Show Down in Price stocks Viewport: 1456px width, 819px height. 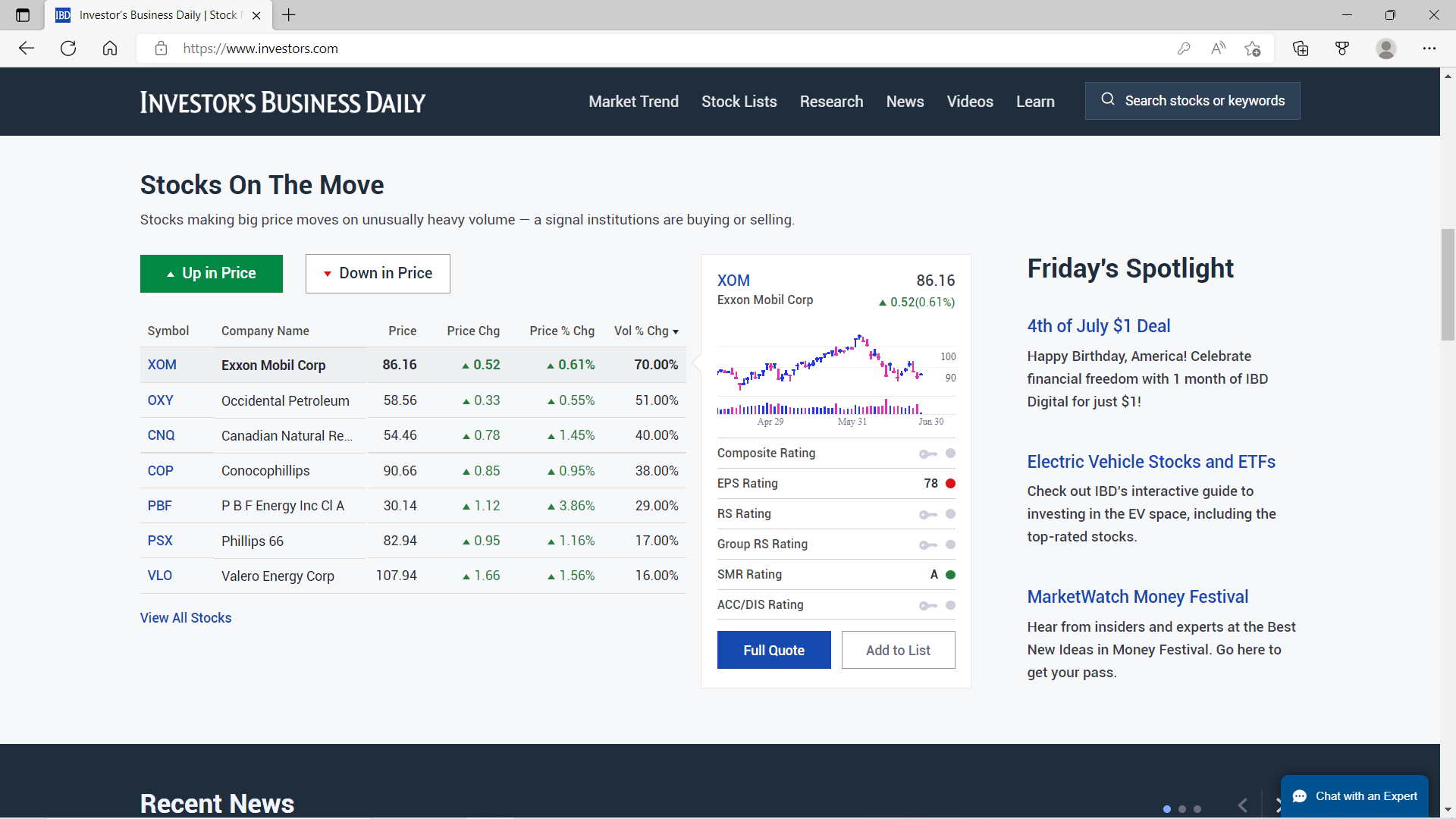[378, 274]
